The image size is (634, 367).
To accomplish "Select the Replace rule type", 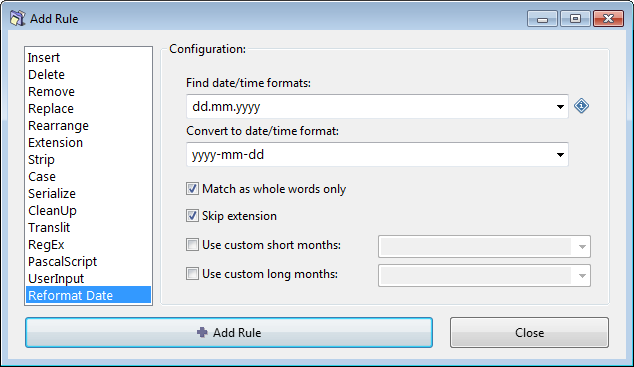I will pos(89,108).
